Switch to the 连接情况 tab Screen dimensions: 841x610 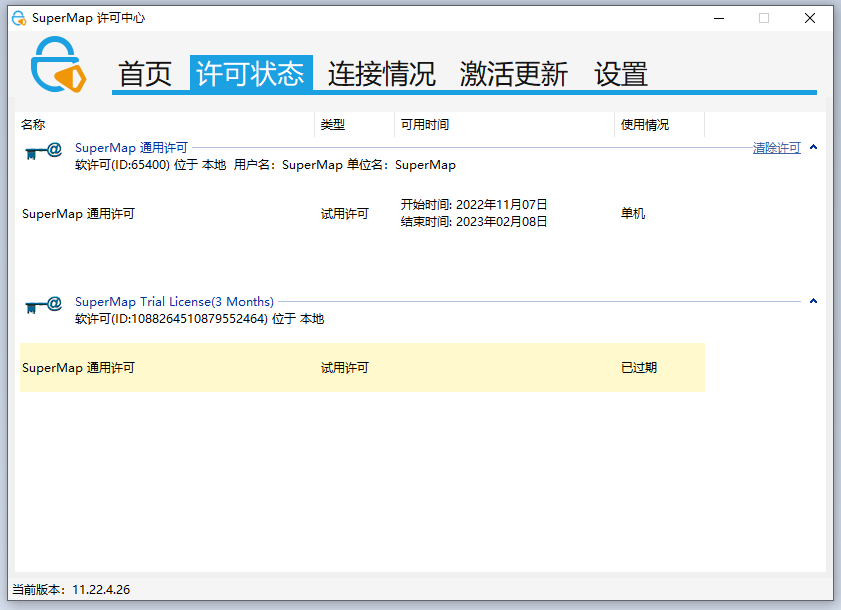(x=381, y=74)
